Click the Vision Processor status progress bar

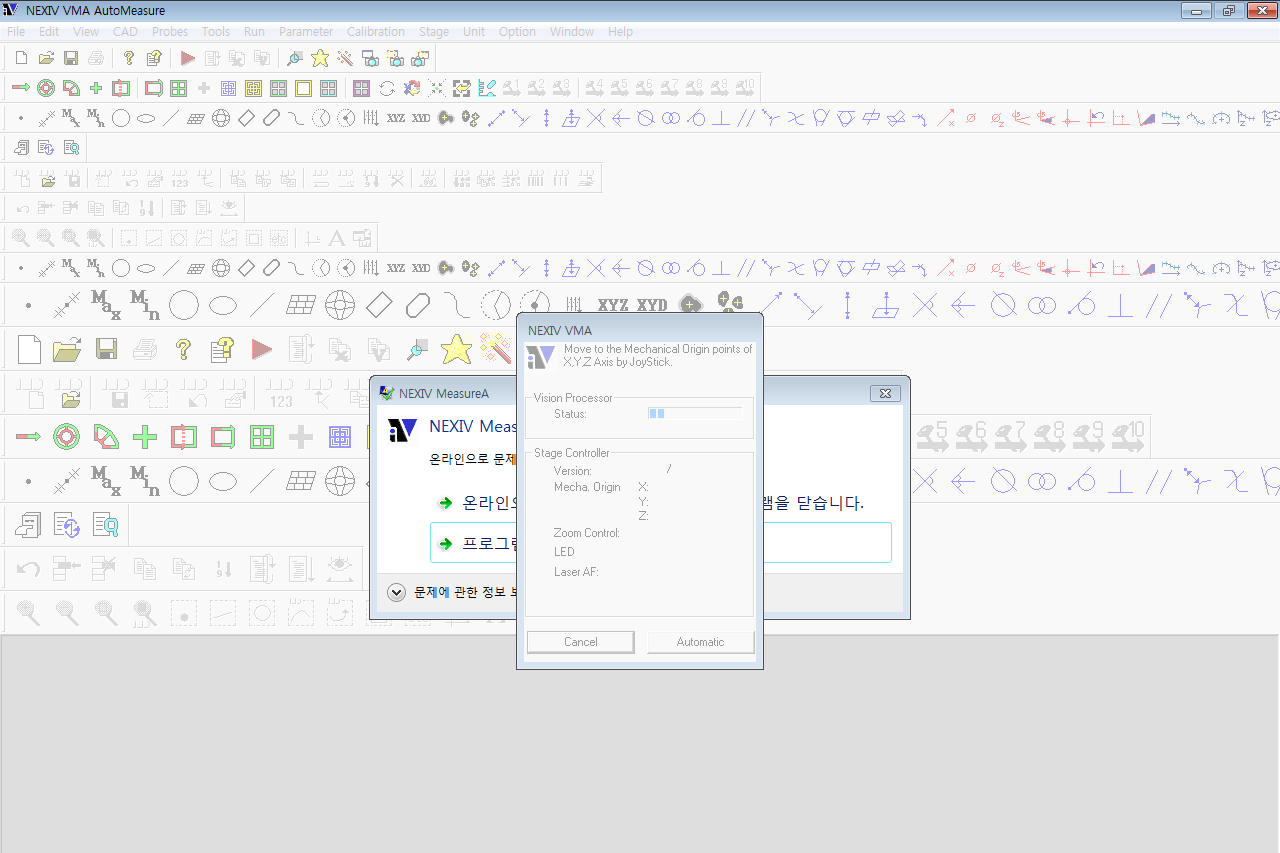pyautogui.click(x=694, y=413)
